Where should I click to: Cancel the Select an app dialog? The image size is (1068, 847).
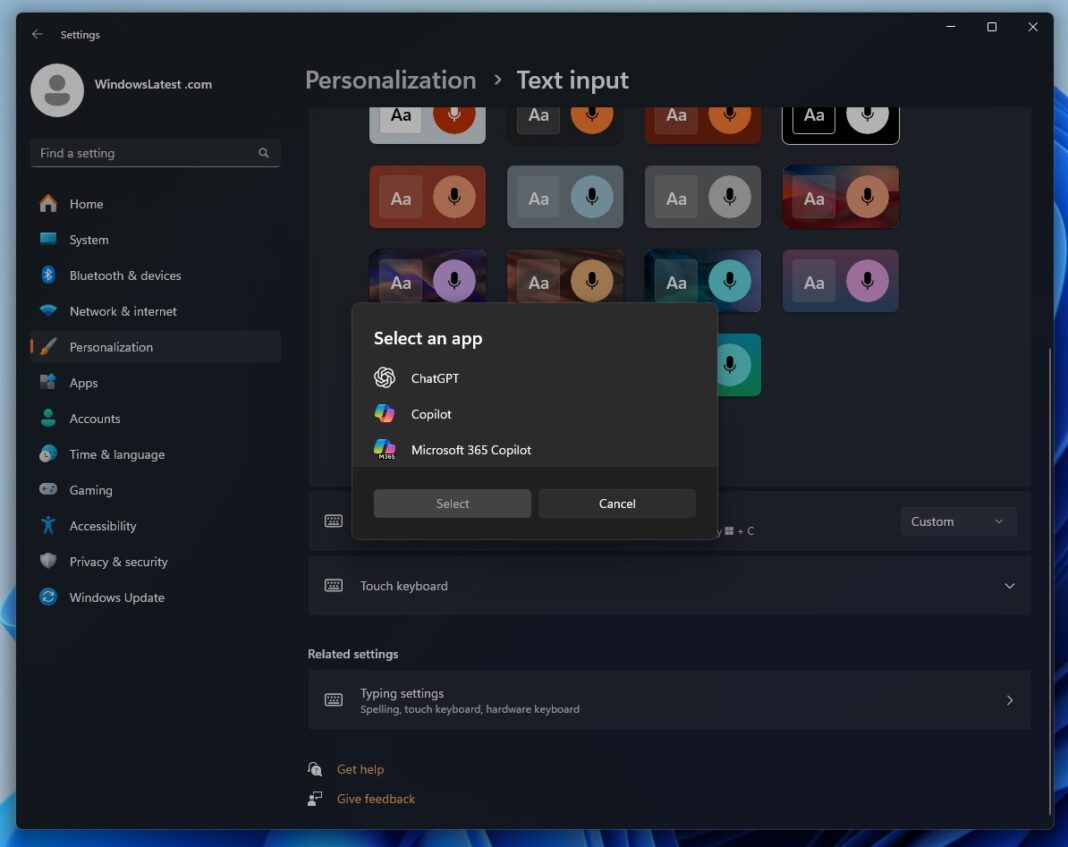tap(616, 503)
